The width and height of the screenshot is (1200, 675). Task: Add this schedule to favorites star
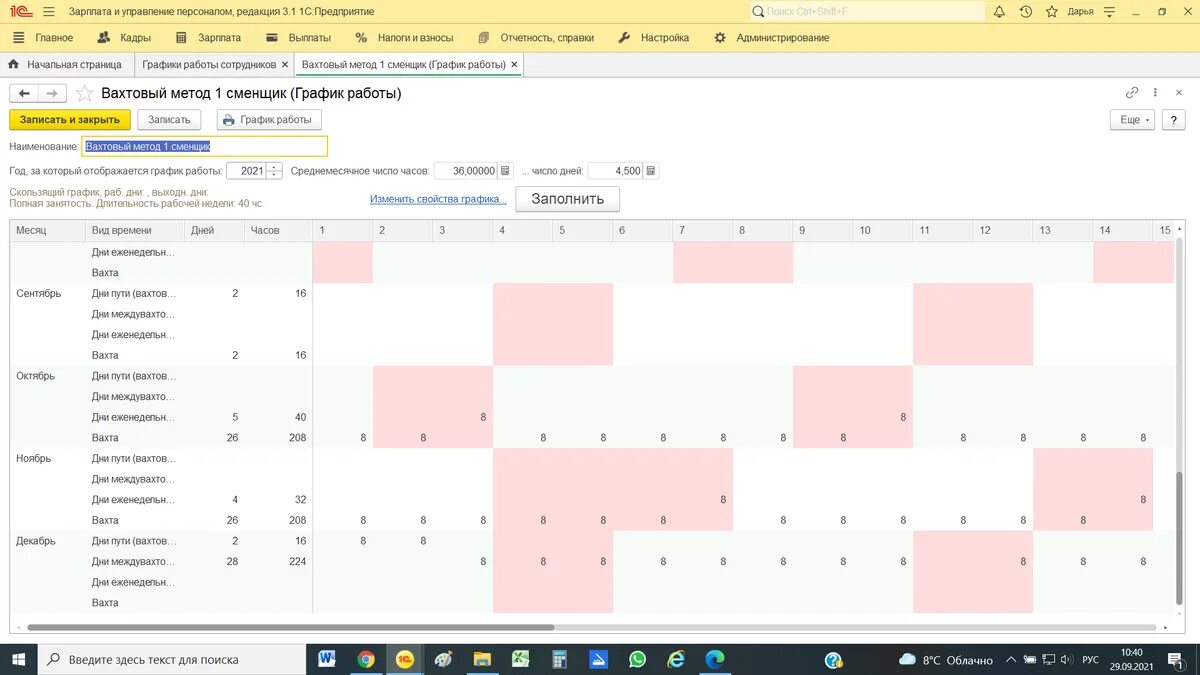(85, 93)
